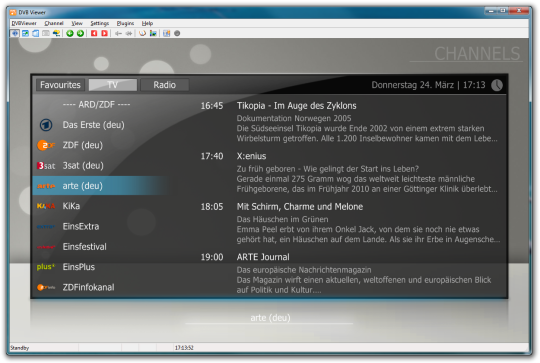This screenshot has height=363, width=540.
Task: Click the red left-arrow toolbar button
Action: 94,33
